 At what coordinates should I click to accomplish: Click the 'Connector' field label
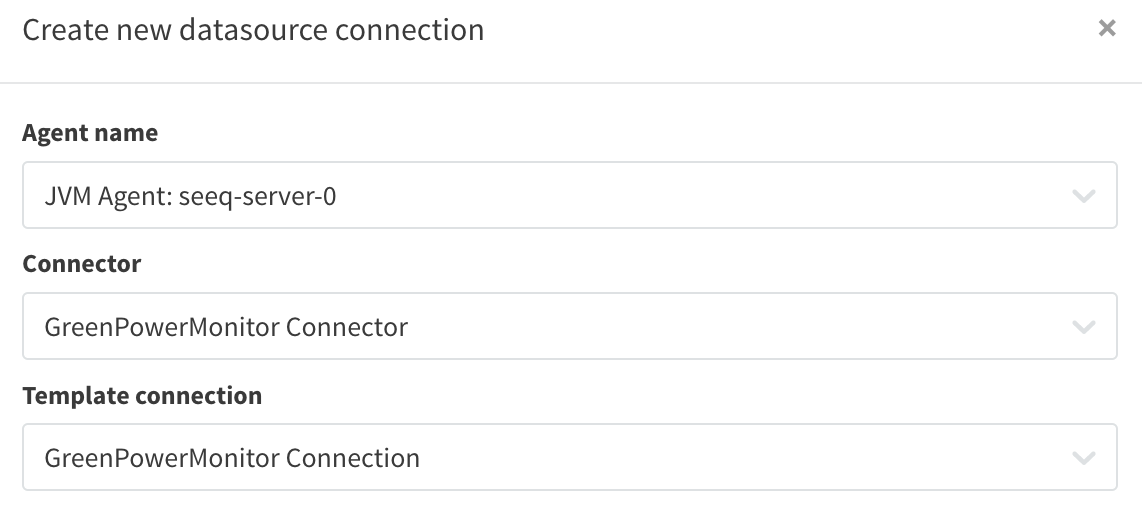(x=82, y=263)
